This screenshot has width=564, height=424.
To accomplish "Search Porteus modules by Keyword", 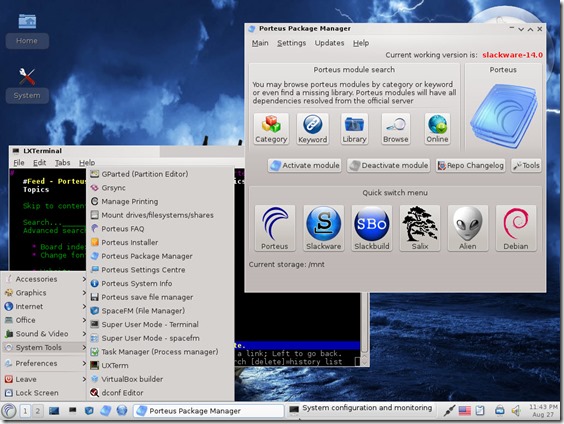I will (313, 129).
